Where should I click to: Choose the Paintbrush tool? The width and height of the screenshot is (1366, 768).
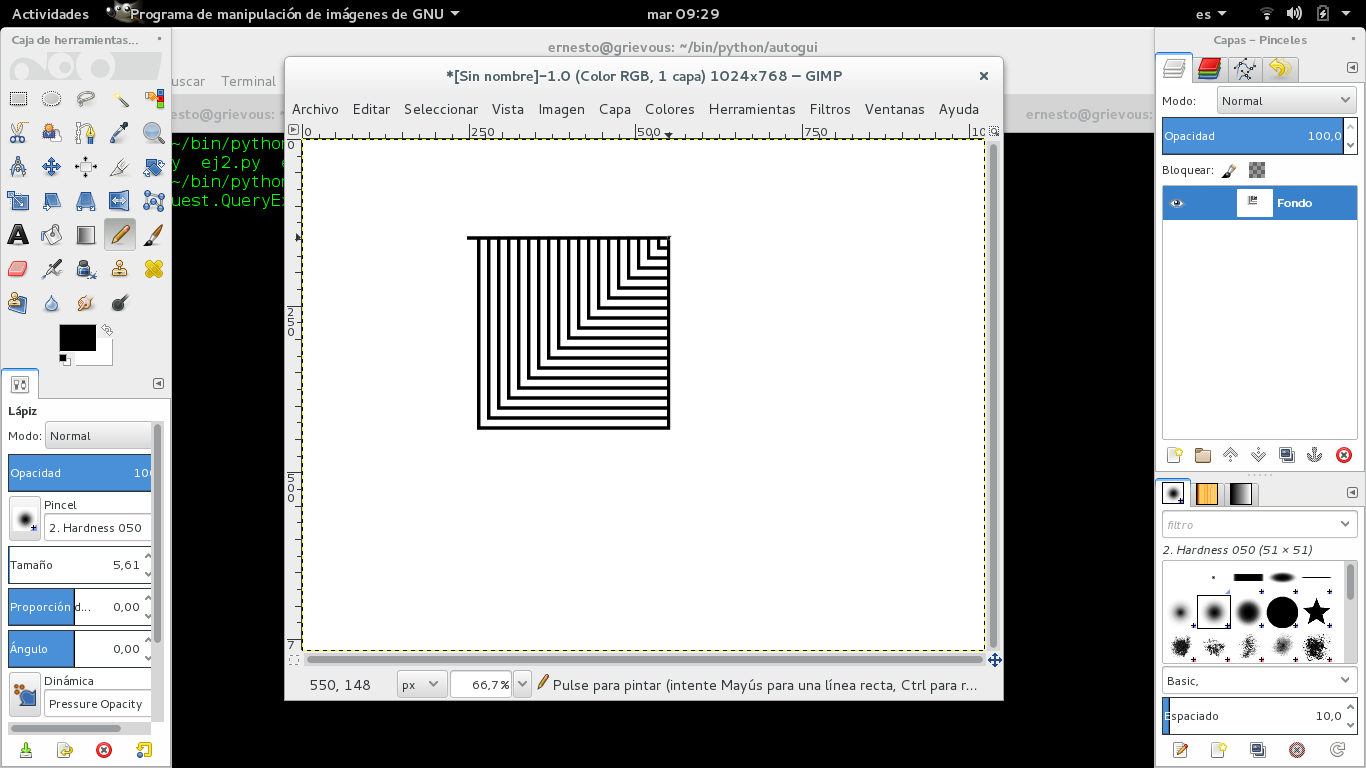(153, 235)
